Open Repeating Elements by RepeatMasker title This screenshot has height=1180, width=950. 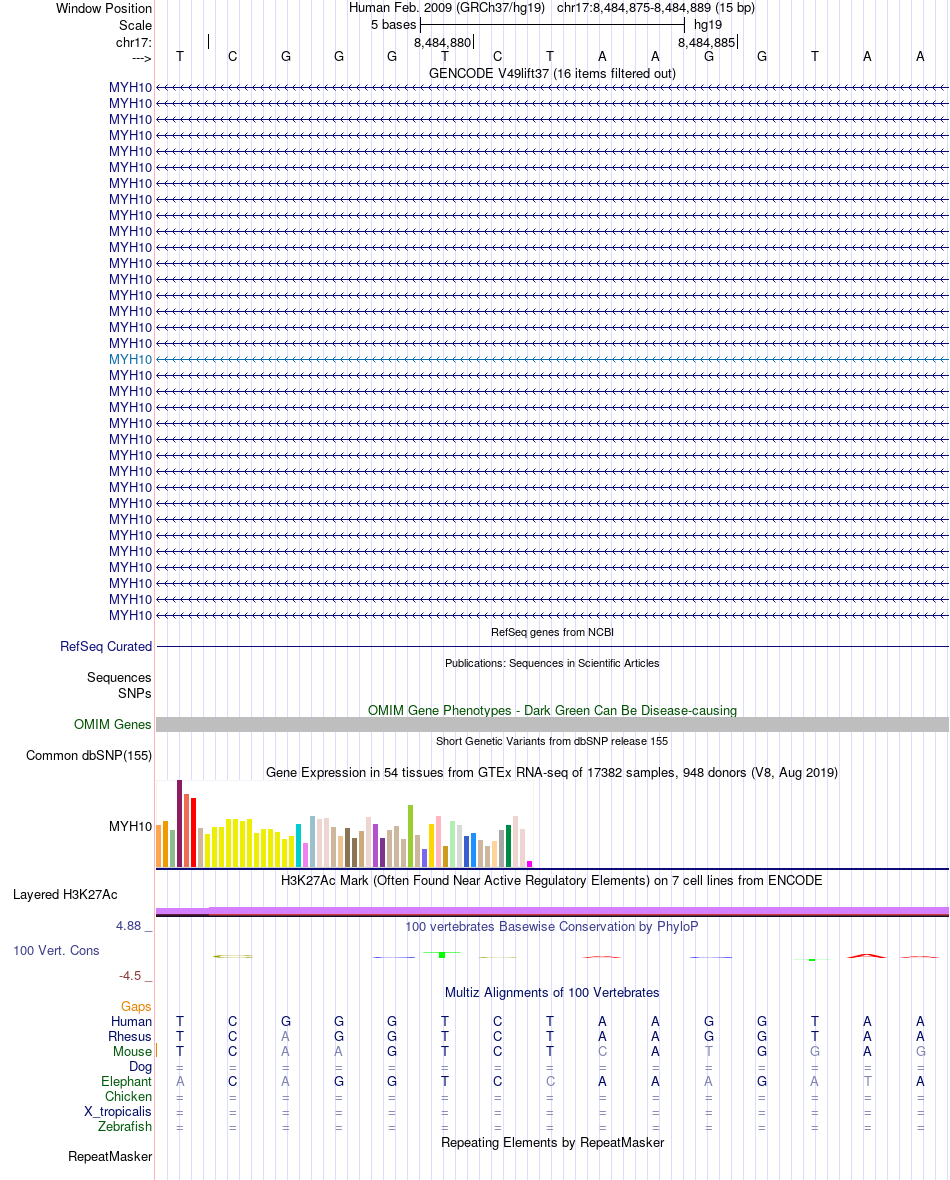(x=552, y=1142)
